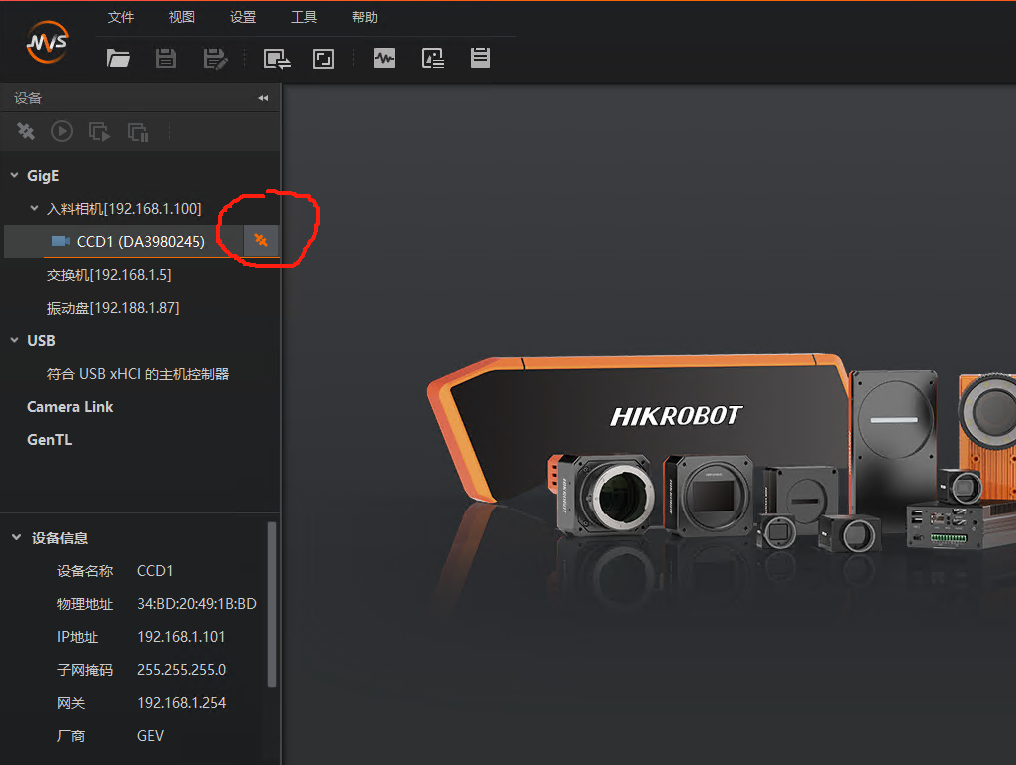Click the GigE category label
This screenshot has width=1016, height=765.
tap(43, 176)
